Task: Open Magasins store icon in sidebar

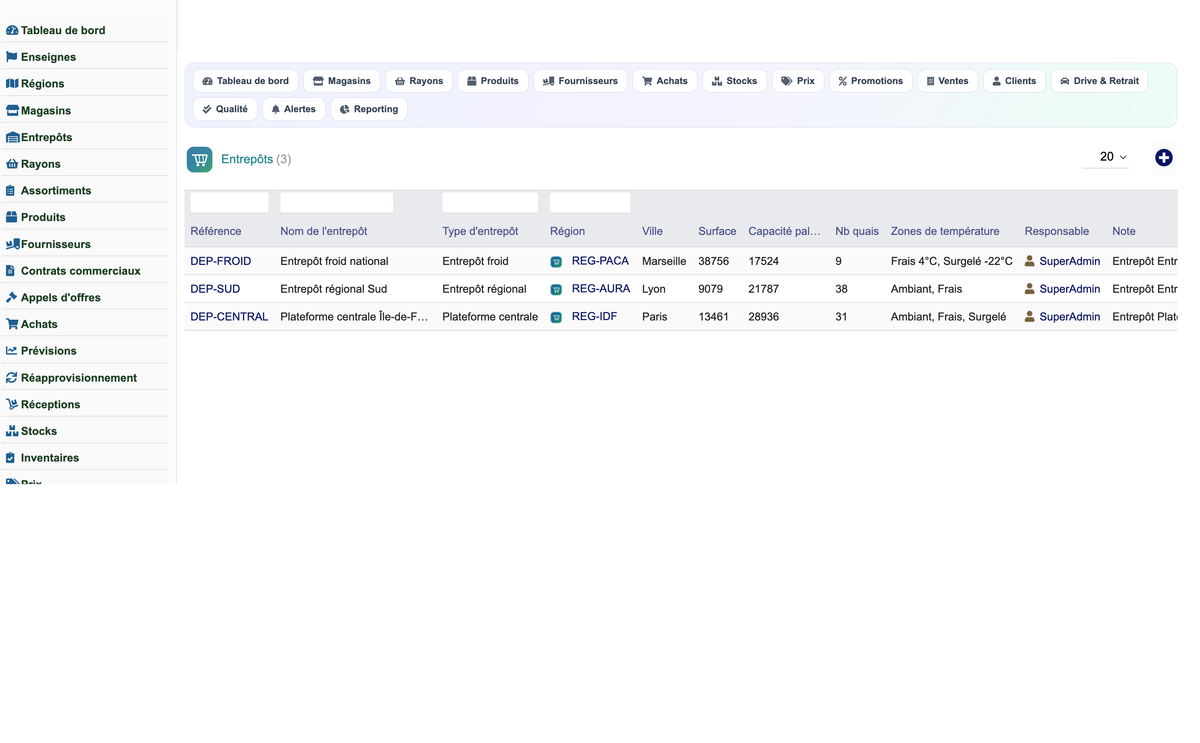Action: tap(12, 110)
